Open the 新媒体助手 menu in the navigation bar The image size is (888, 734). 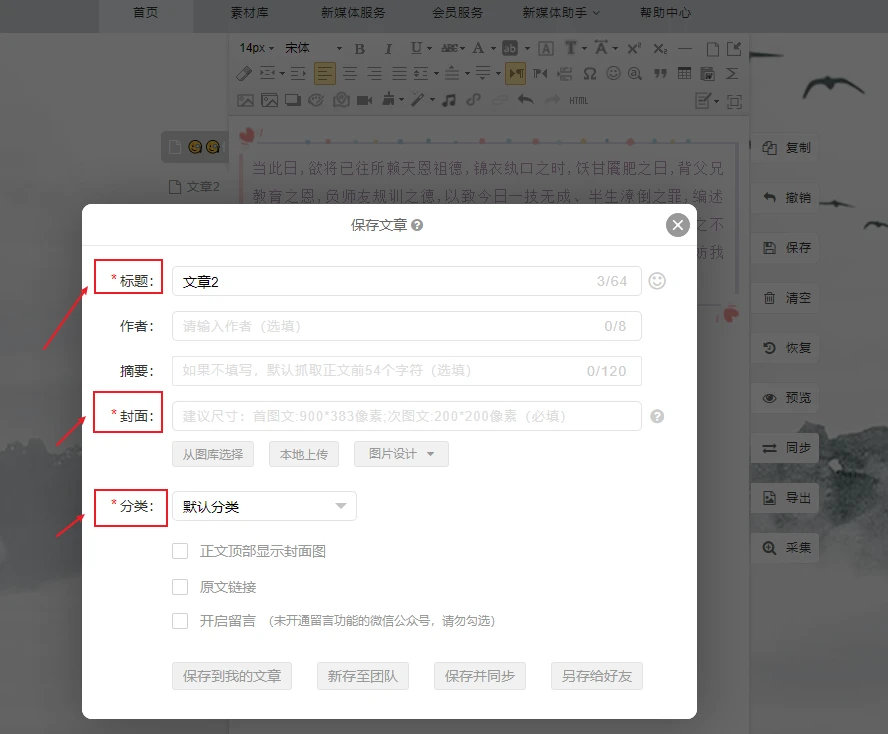pos(560,13)
